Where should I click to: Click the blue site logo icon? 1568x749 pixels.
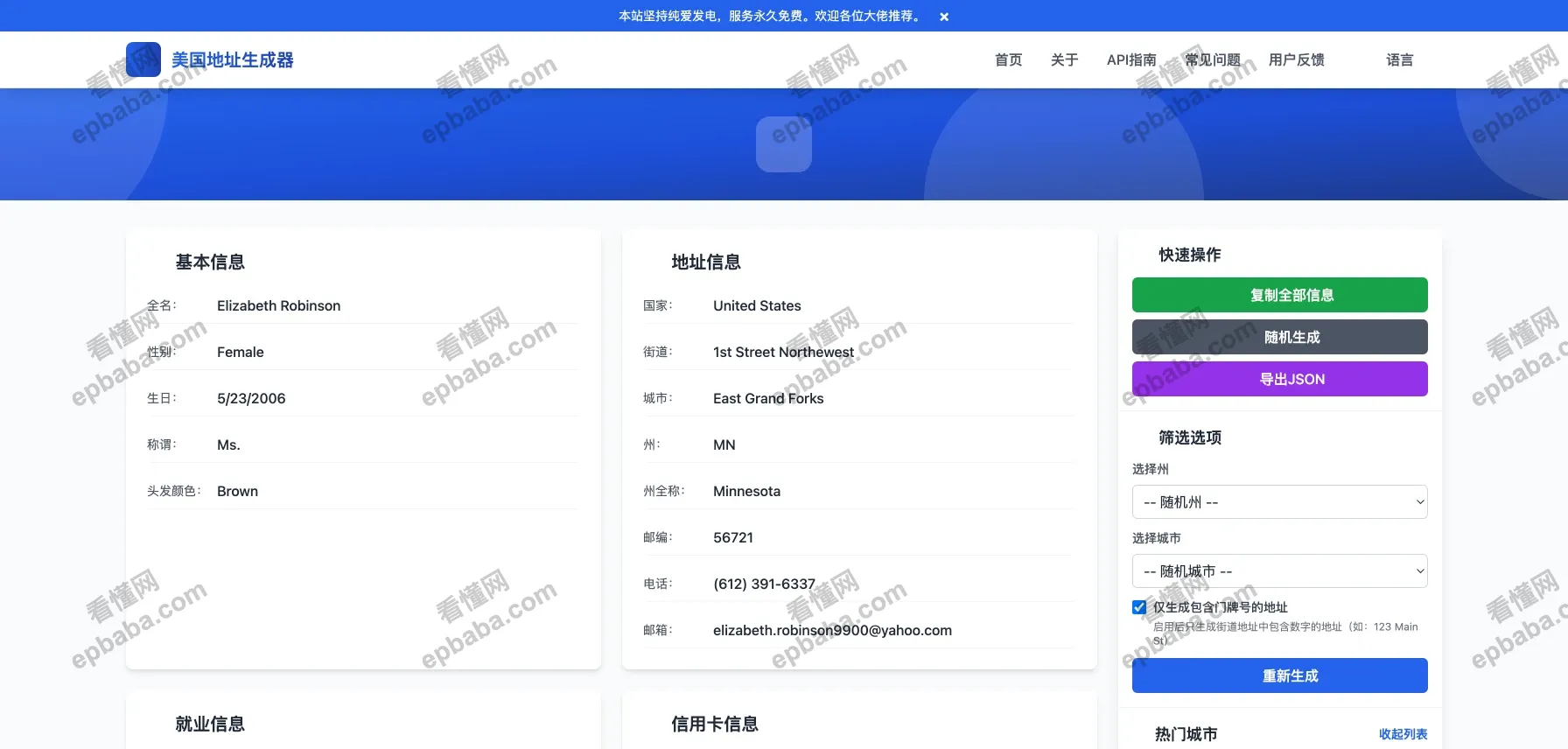[x=143, y=59]
